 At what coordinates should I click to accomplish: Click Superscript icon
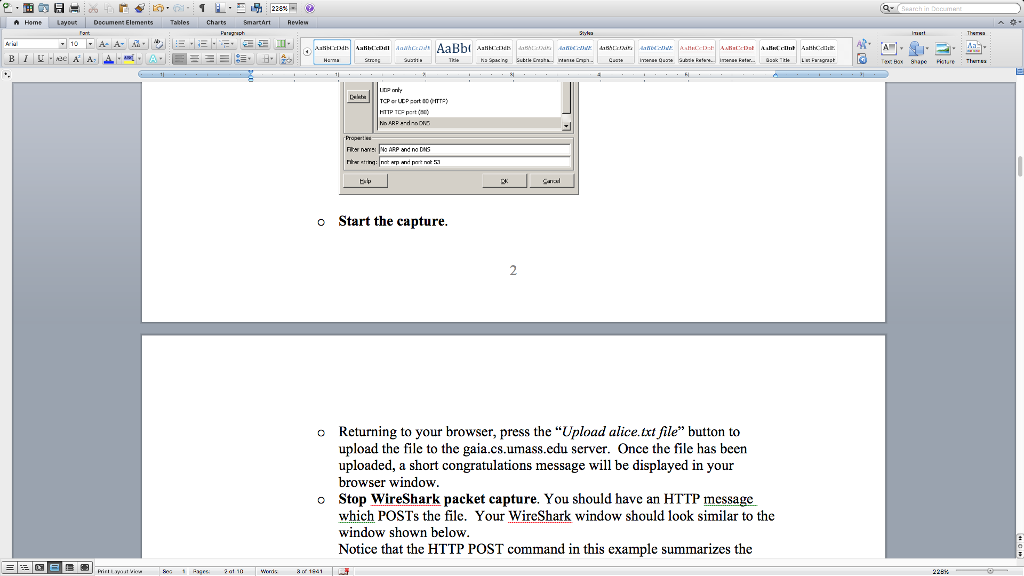pos(76,59)
